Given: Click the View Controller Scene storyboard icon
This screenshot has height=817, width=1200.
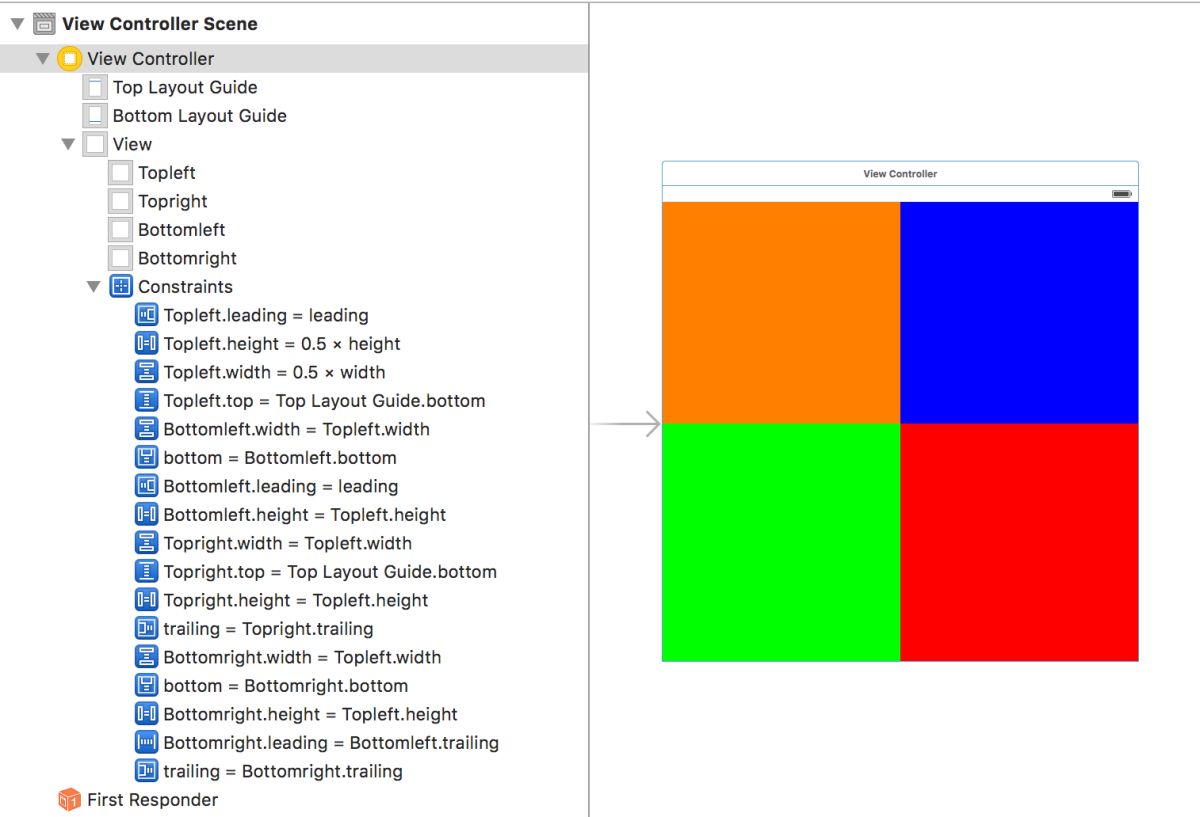Looking at the screenshot, I should click(x=44, y=23).
